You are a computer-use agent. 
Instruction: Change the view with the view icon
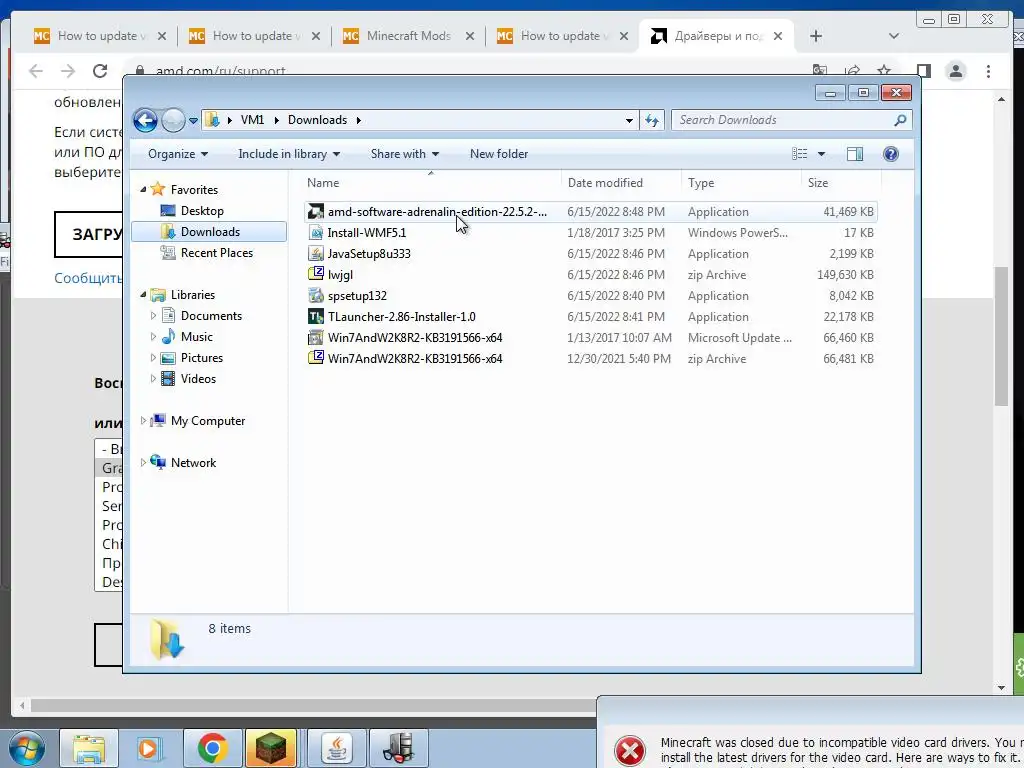click(x=799, y=154)
